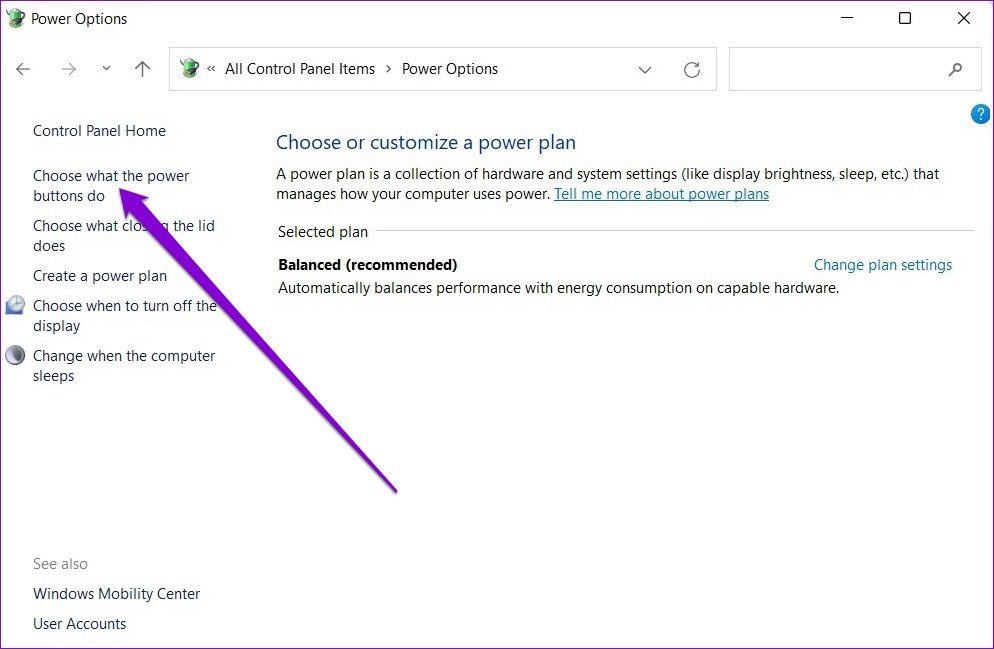
Task: Click Create a power plan
Action: (100, 276)
